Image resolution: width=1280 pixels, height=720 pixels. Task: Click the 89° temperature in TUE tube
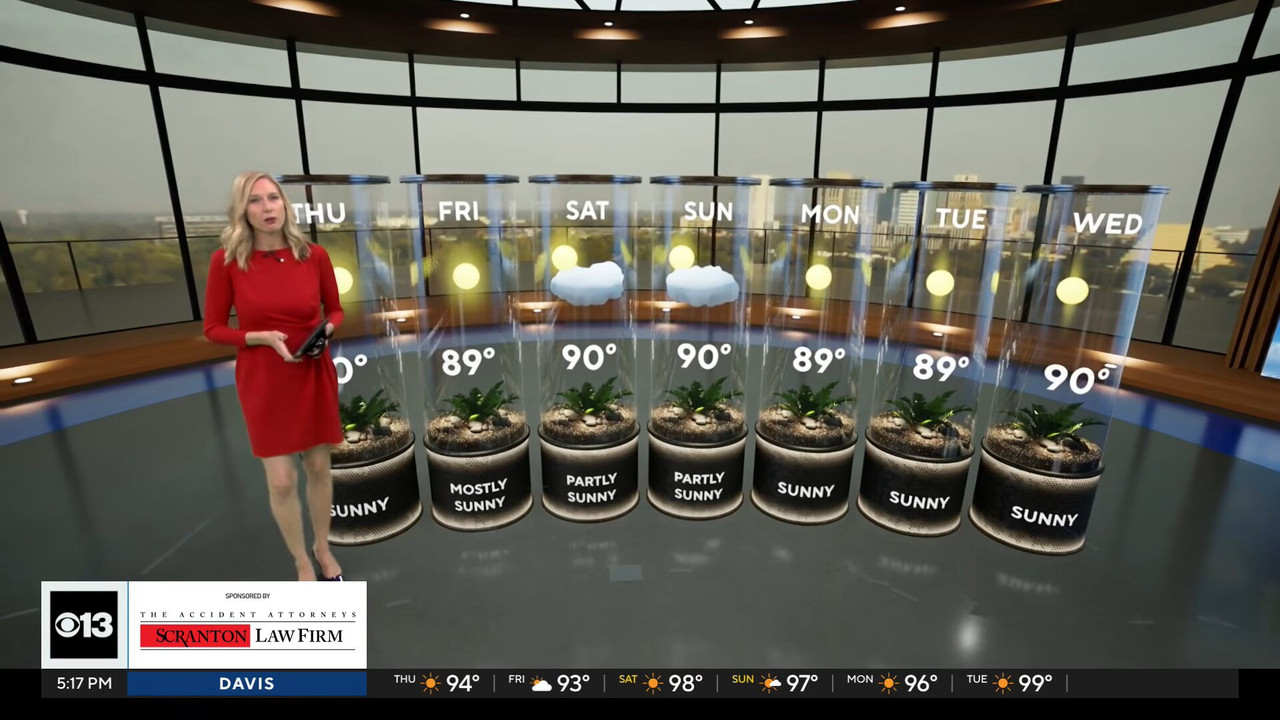[x=942, y=367]
